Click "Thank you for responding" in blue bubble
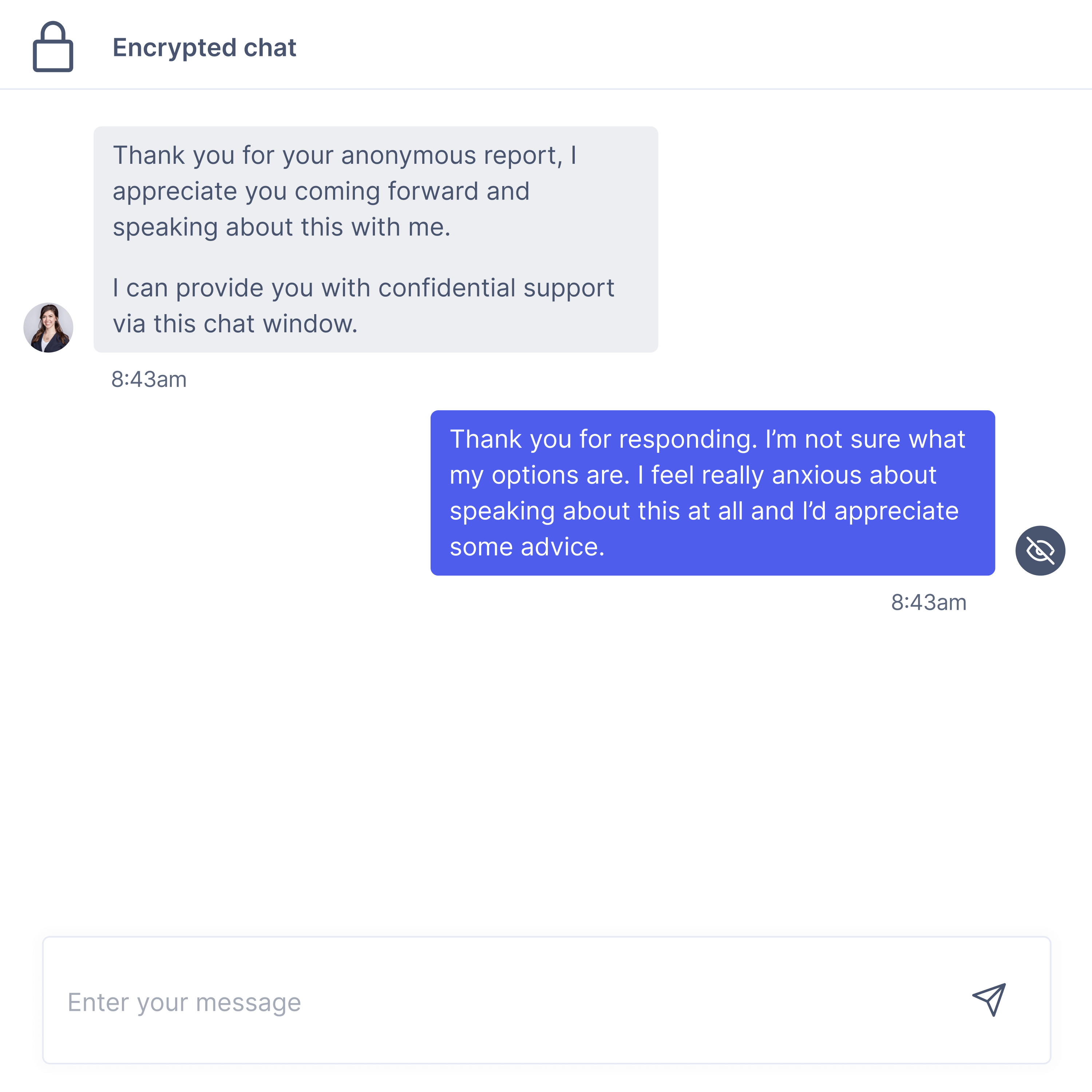1092x1092 pixels. (602, 439)
